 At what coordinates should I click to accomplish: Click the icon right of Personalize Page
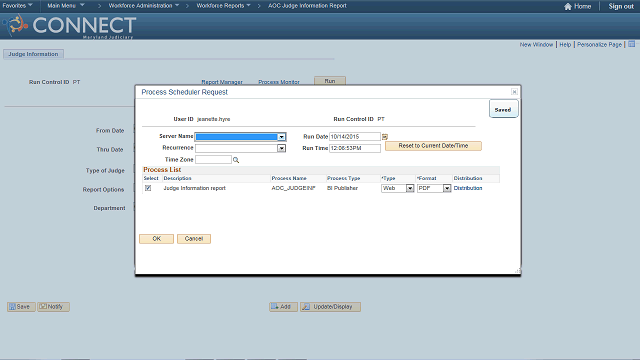631,44
